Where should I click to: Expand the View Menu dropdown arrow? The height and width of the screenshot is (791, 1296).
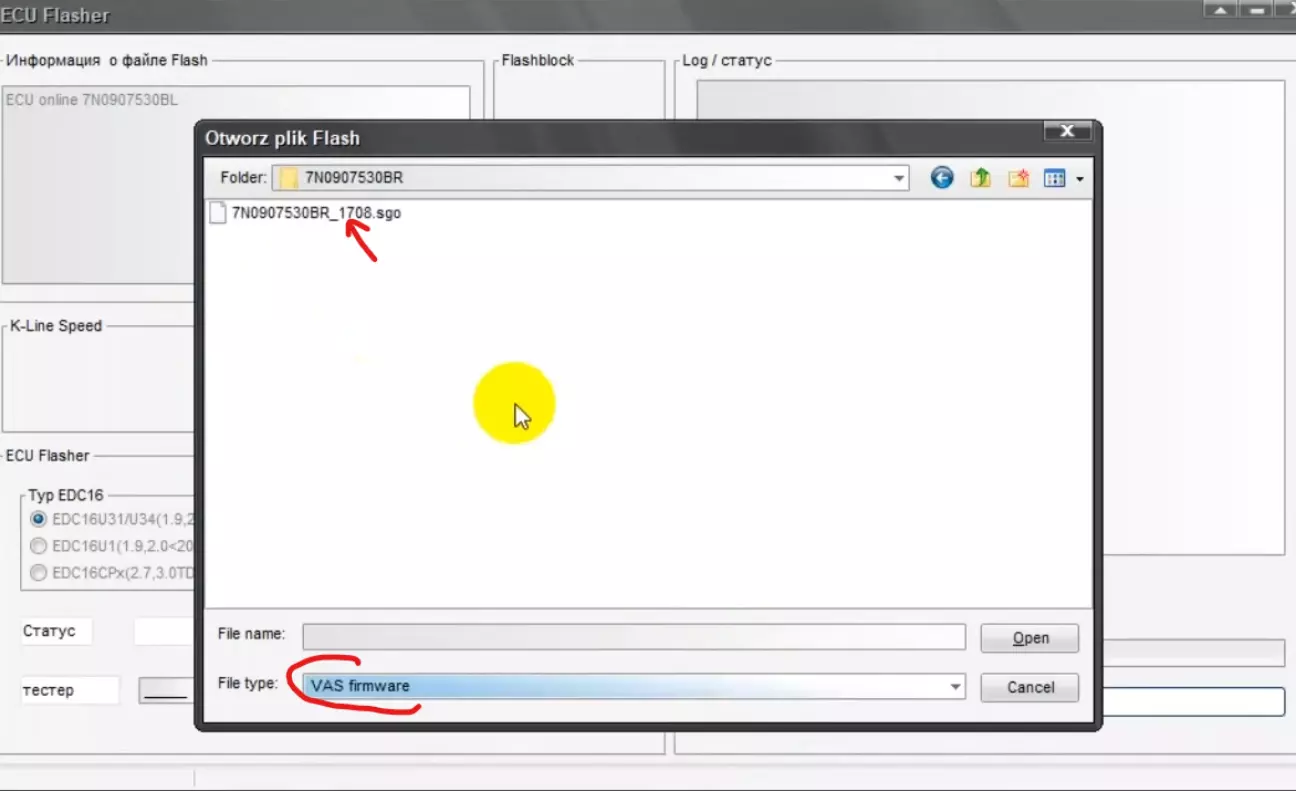(x=1080, y=180)
